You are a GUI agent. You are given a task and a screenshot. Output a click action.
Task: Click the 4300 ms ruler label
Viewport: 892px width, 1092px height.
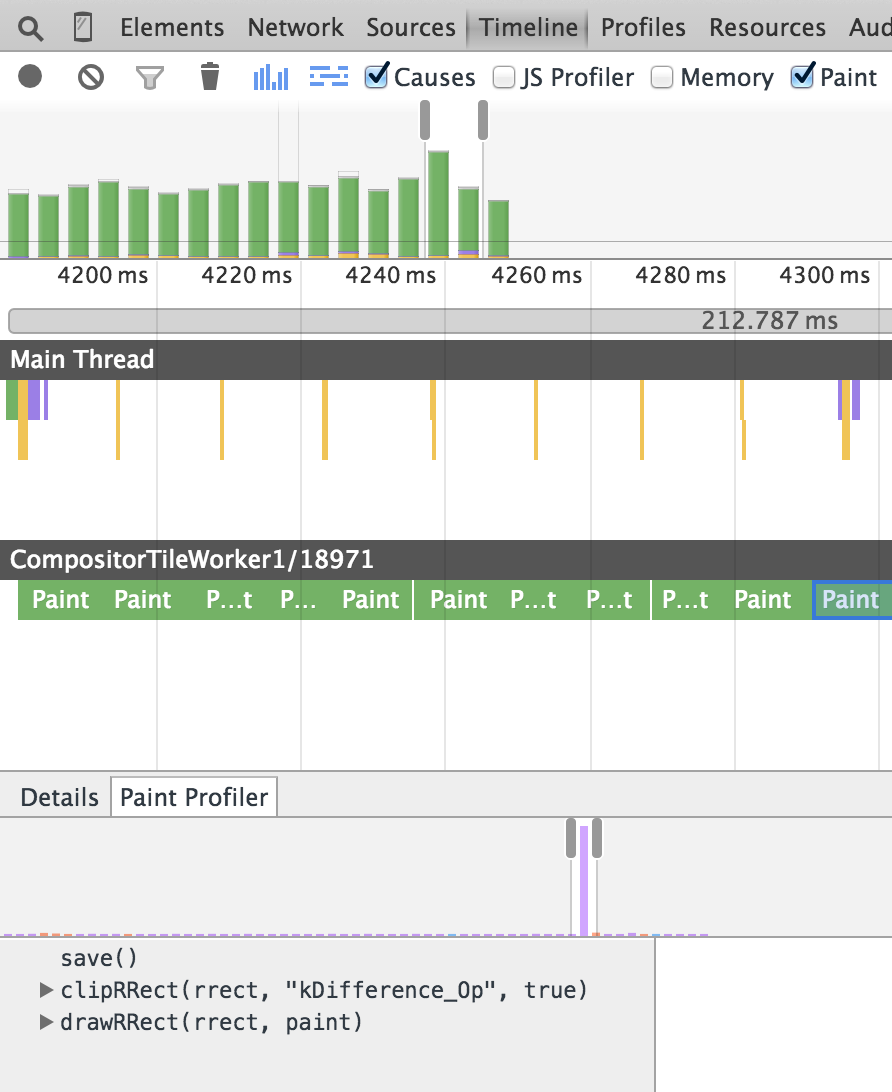click(824, 275)
